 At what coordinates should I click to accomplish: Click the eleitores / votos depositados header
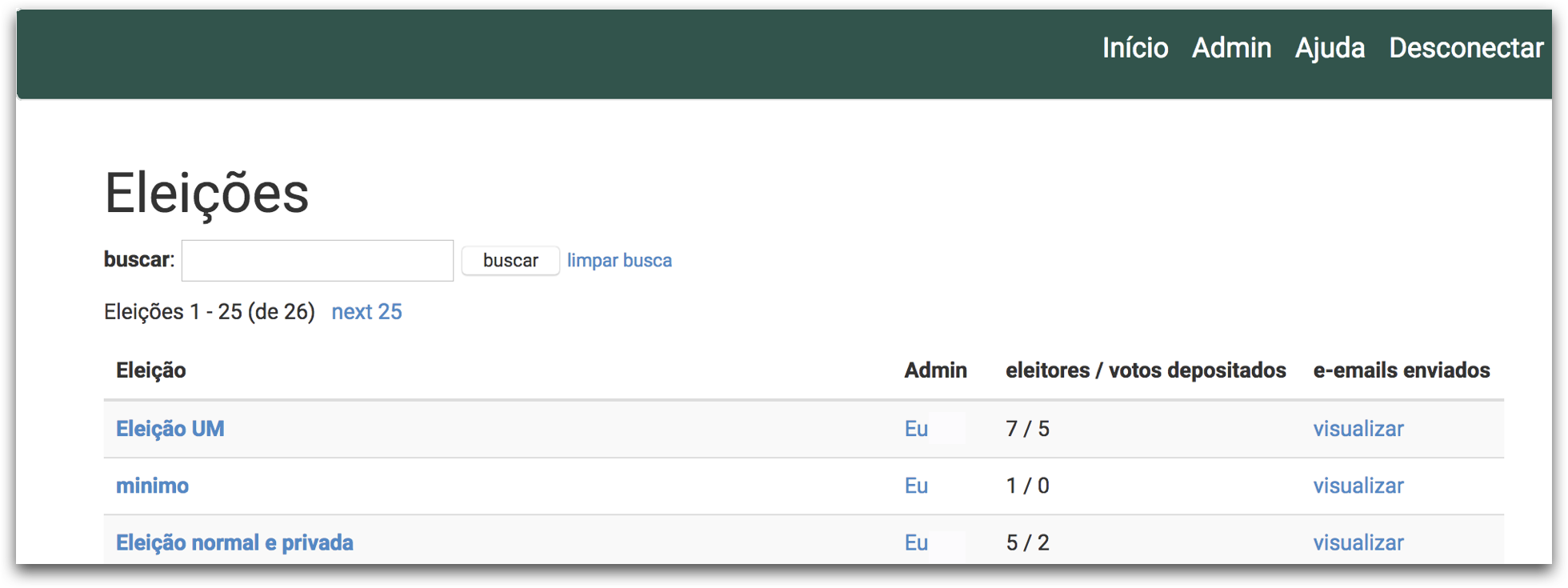(x=1146, y=370)
